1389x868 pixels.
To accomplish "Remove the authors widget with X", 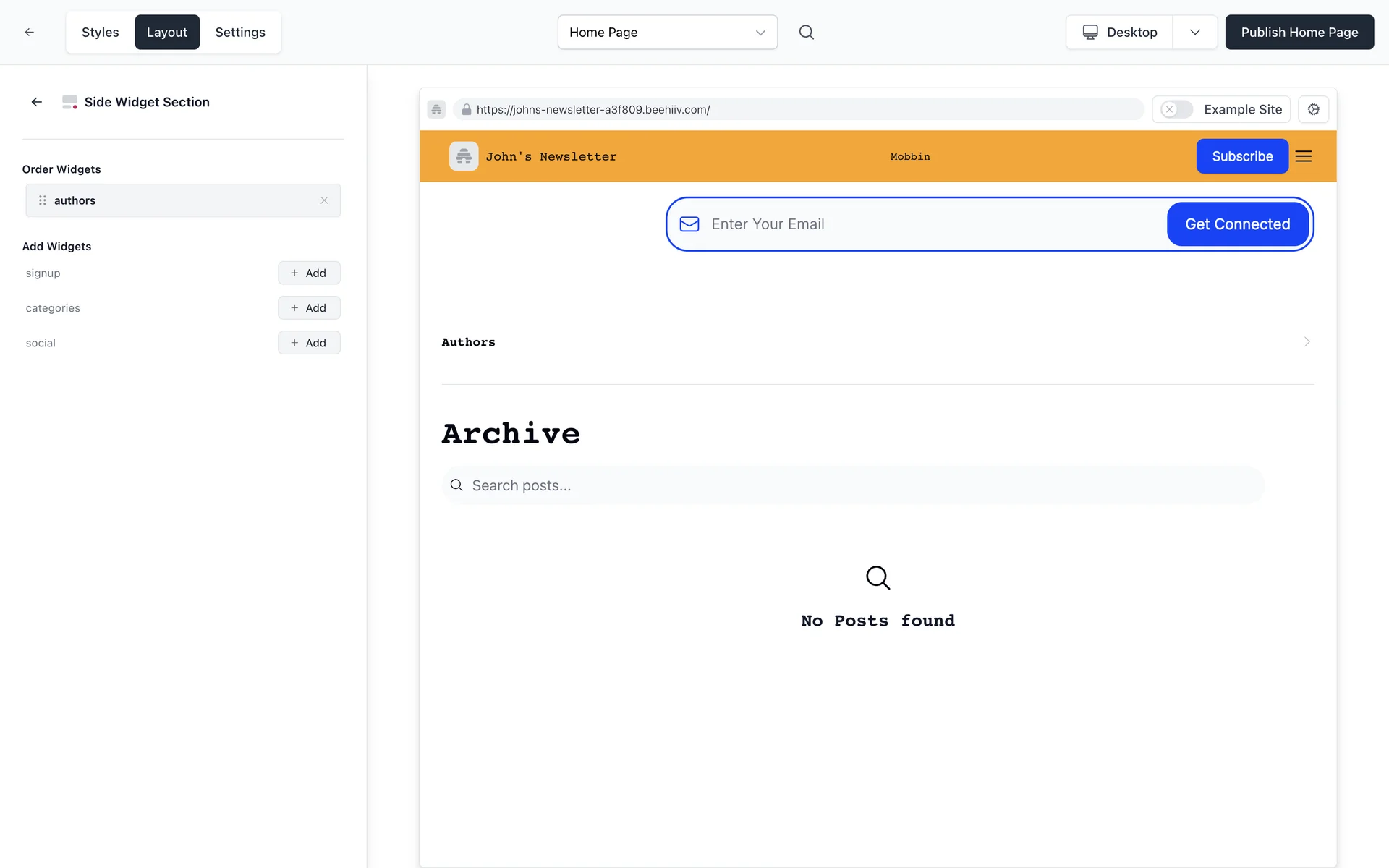I will (324, 200).
